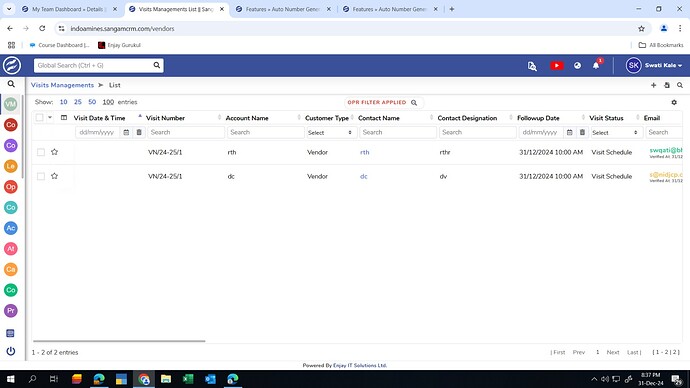Image resolution: width=690 pixels, height=388 pixels.
Task: Tick the select-all checkbox in the header
Action: pyautogui.click(x=40, y=117)
